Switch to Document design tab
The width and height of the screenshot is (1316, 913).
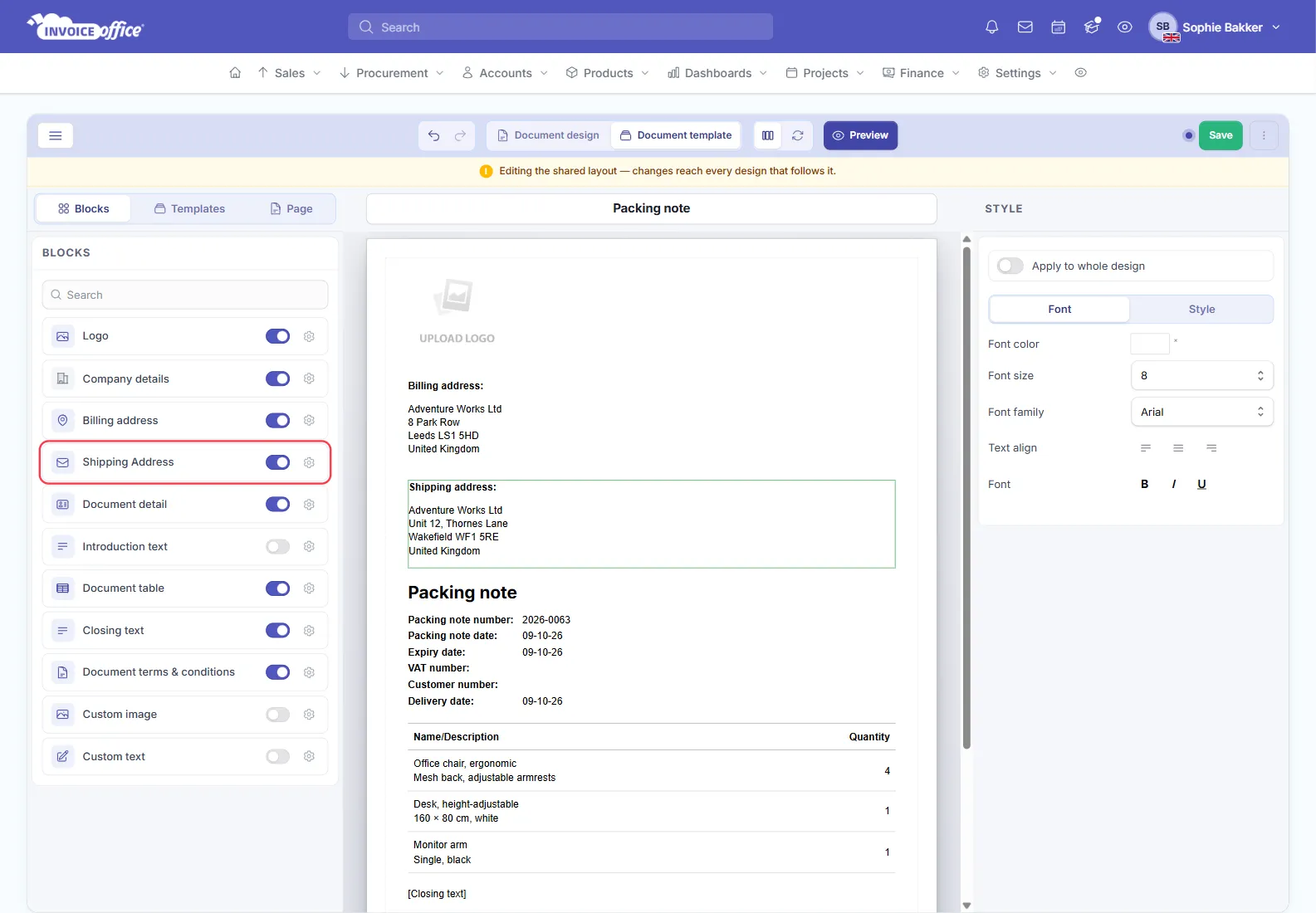[x=548, y=135]
